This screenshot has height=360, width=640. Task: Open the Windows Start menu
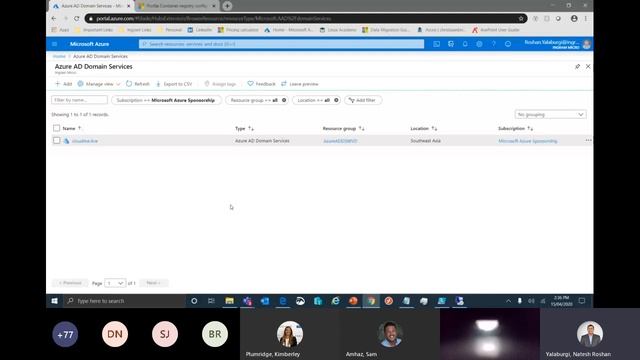click(x=54, y=301)
